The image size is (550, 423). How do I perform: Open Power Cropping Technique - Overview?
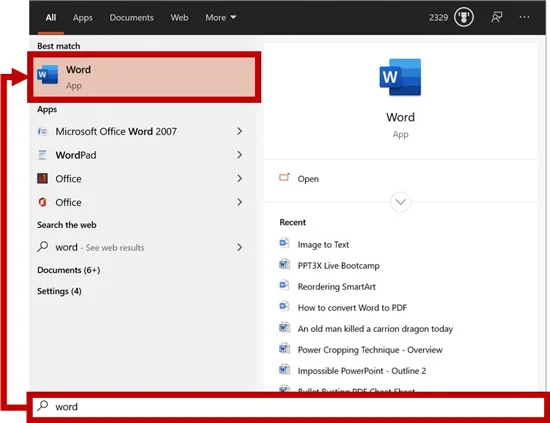370,350
